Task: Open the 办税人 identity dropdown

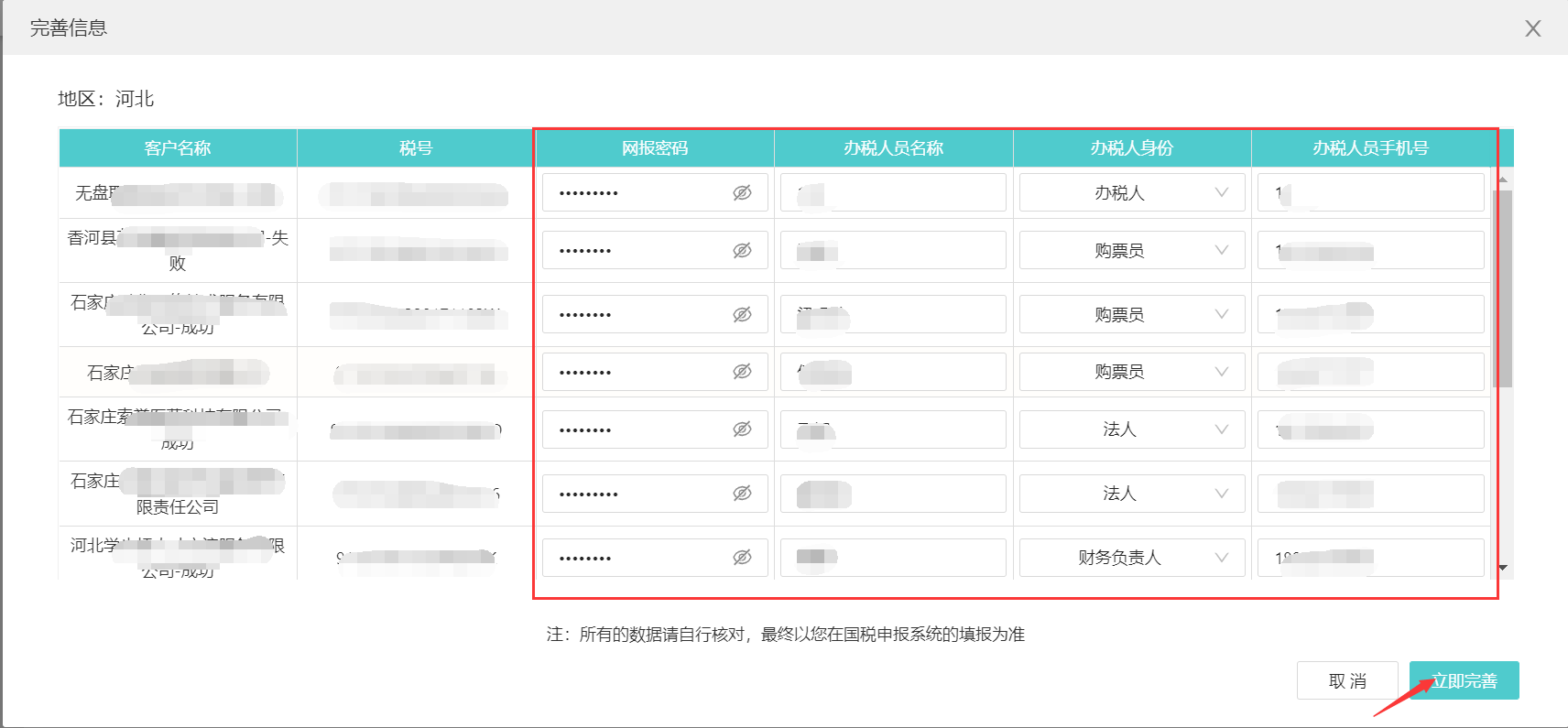Action: click(1131, 192)
